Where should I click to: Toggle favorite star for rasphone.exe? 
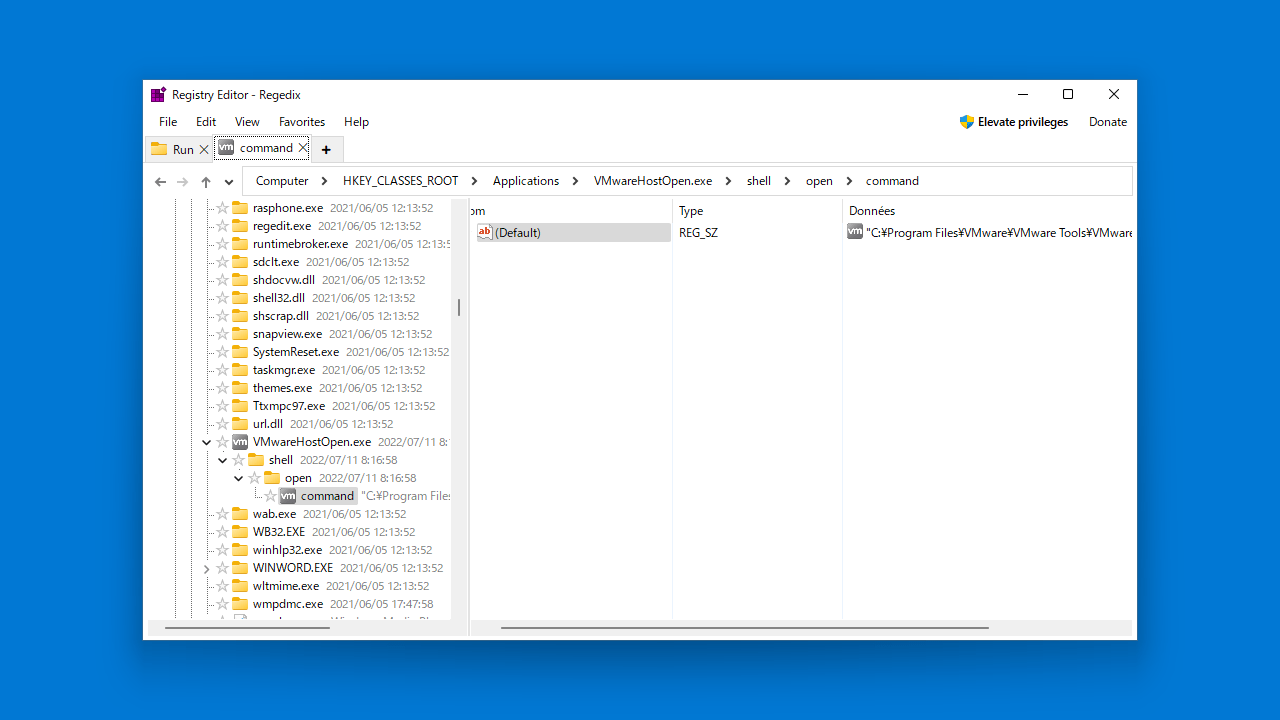click(222, 208)
